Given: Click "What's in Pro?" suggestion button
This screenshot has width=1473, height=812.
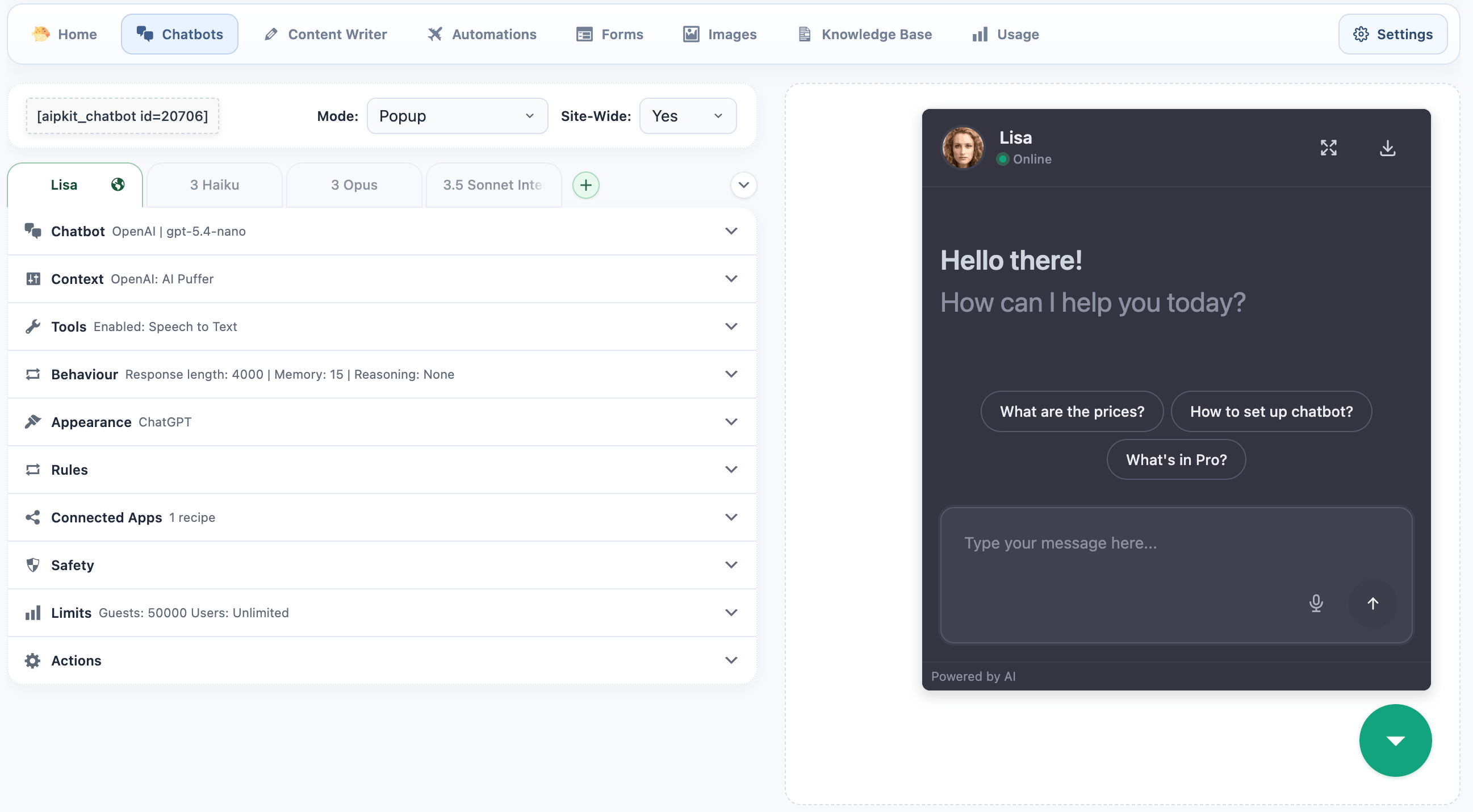Looking at the screenshot, I should pyautogui.click(x=1175, y=460).
